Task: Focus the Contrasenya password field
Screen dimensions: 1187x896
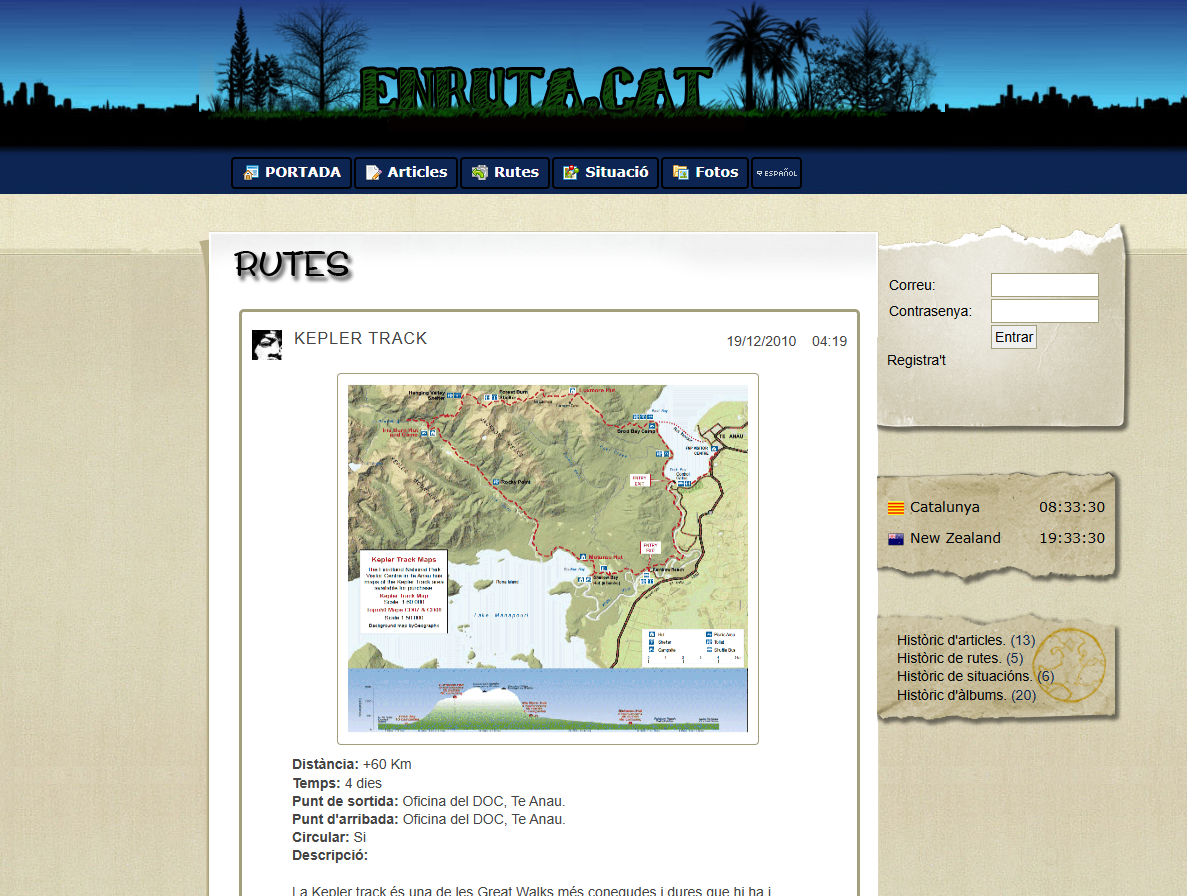Action: coord(1044,311)
